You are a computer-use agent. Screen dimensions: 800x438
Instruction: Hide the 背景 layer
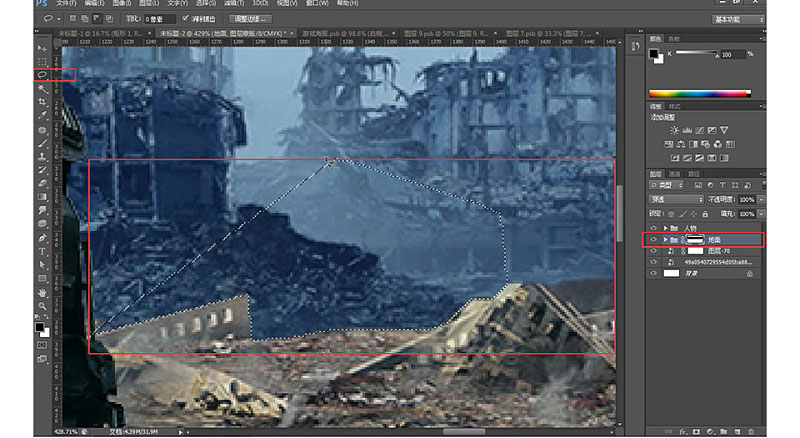coord(654,273)
